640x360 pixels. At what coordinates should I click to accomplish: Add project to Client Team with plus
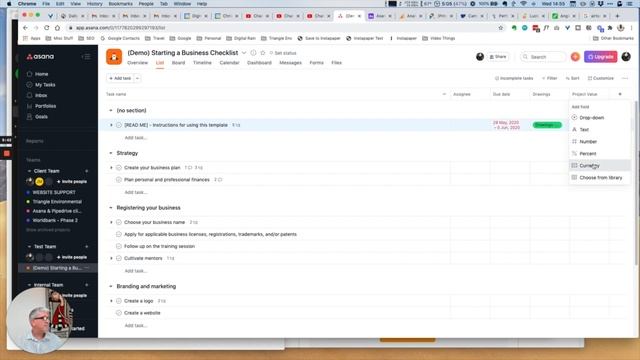(x=87, y=171)
